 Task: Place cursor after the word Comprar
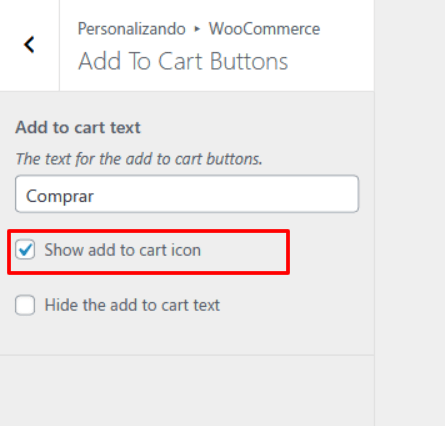[x=95, y=196]
